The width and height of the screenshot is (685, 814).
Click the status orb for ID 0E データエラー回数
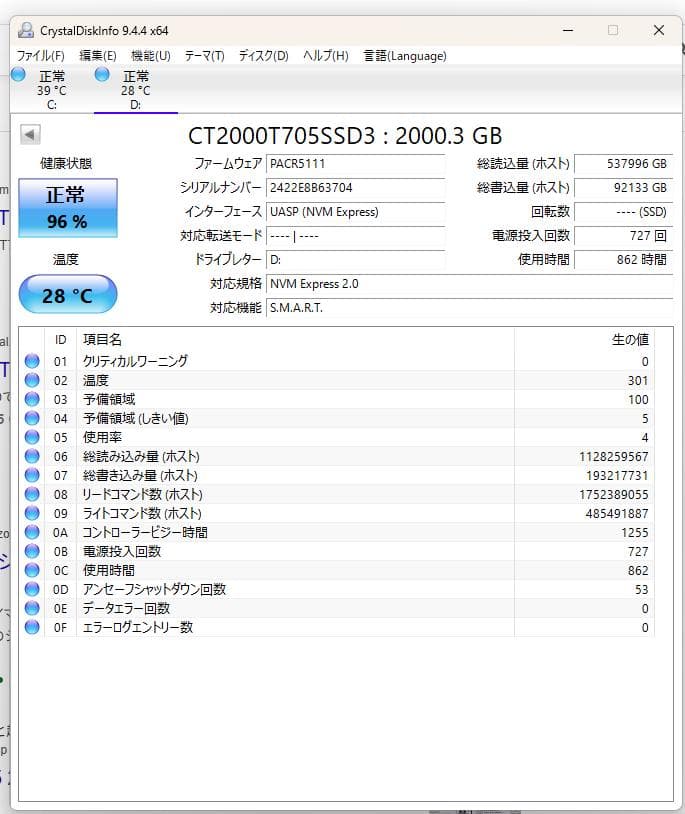tap(32, 608)
